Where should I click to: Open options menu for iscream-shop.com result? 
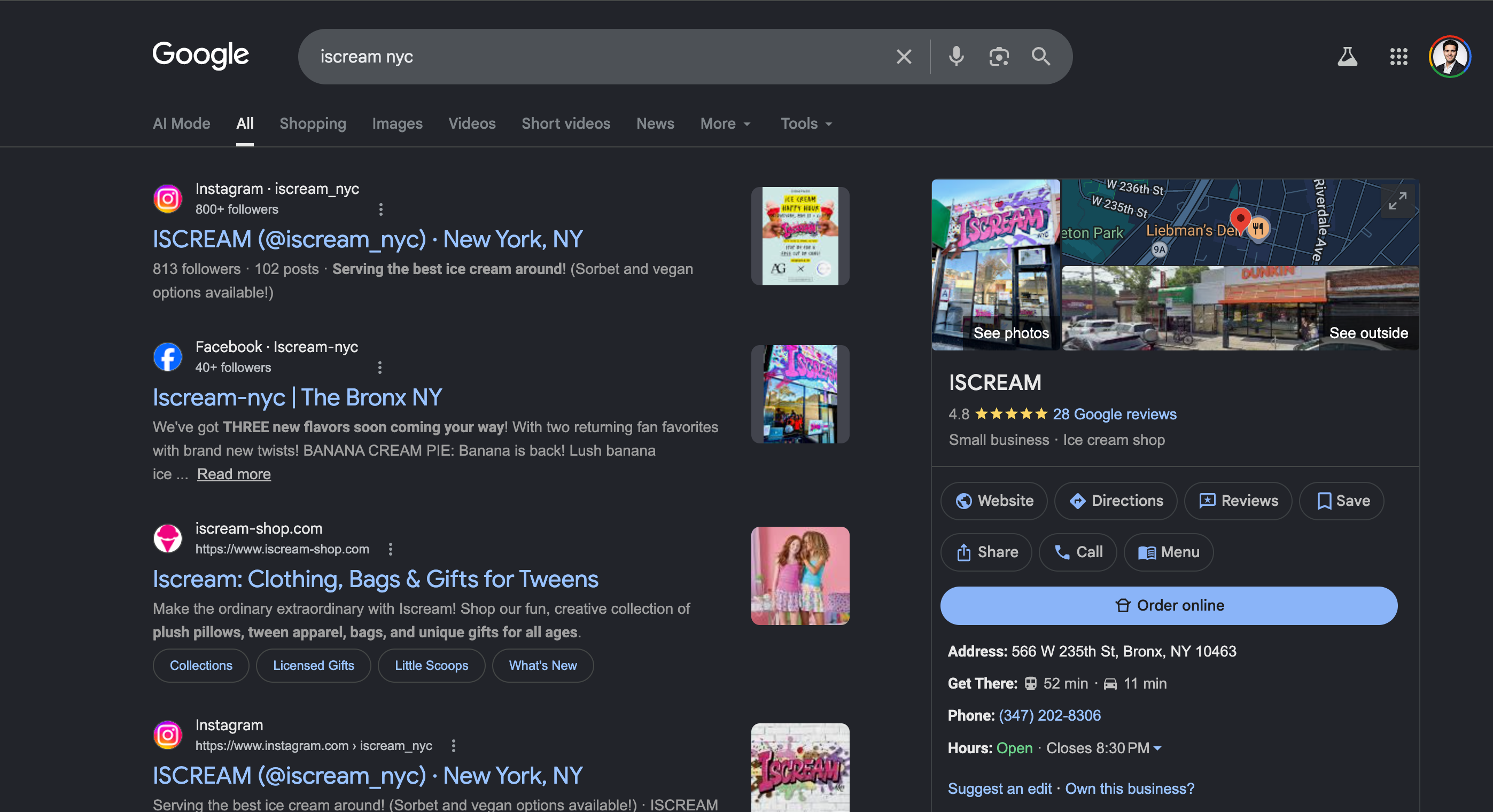tap(391, 549)
